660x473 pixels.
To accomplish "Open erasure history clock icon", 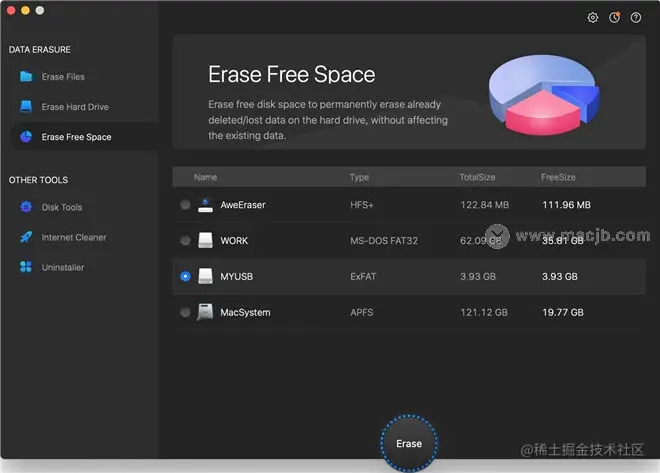I will 615,17.
